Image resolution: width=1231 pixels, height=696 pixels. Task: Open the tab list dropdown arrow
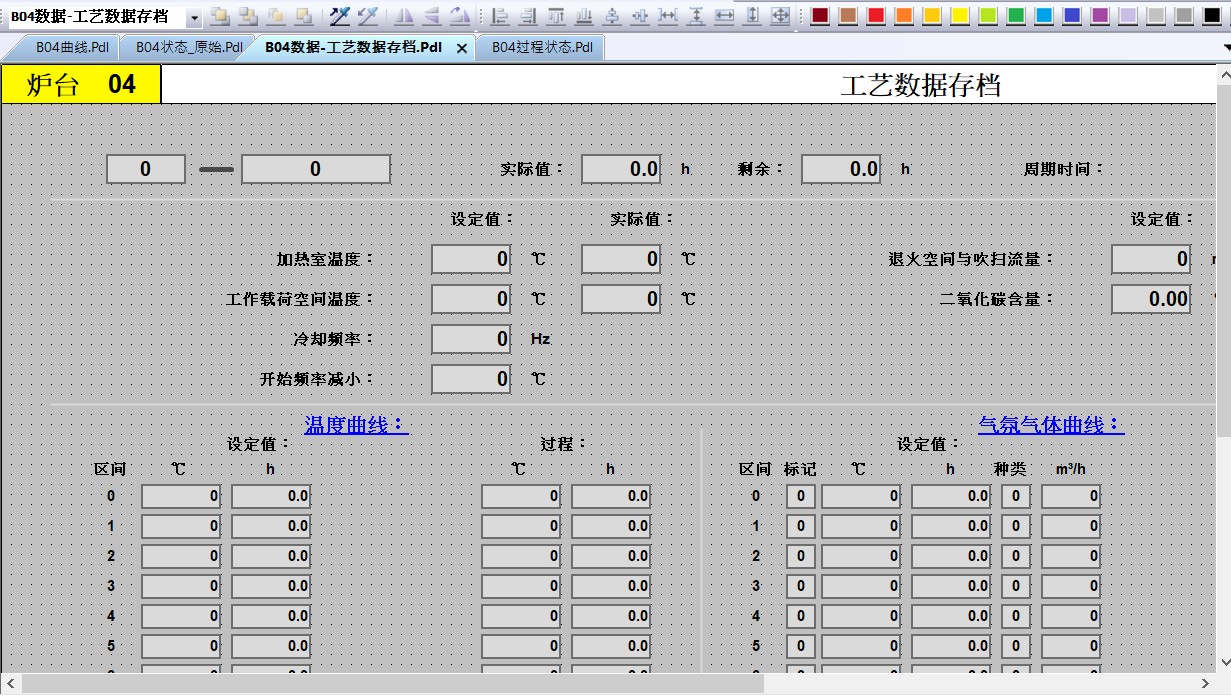pyautogui.click(x=1225, y=47)
